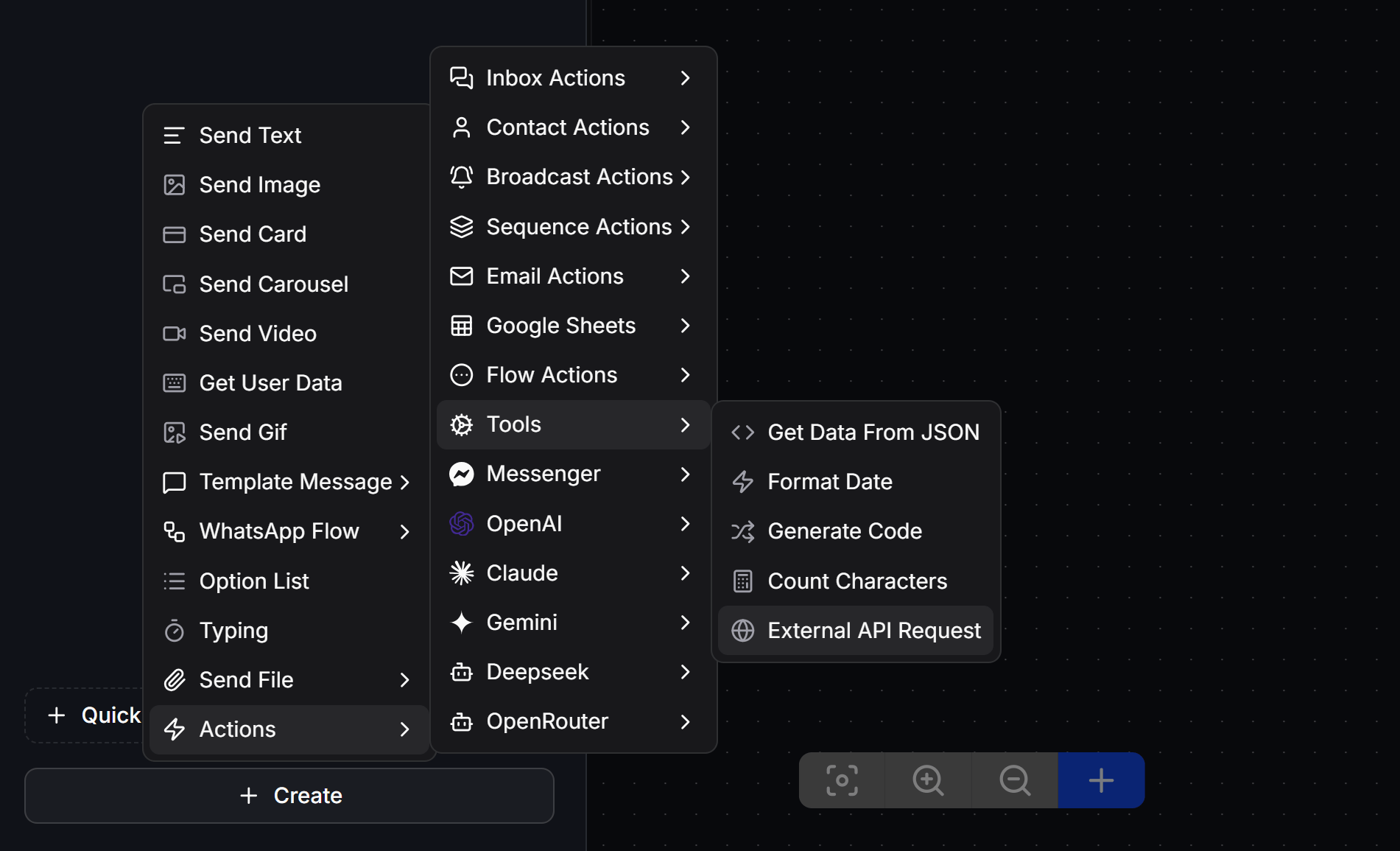The height and width of the screenshot is (851, 1400).
Task: Expand the Email Actions submenu chevron
Action: coord(685,276)
